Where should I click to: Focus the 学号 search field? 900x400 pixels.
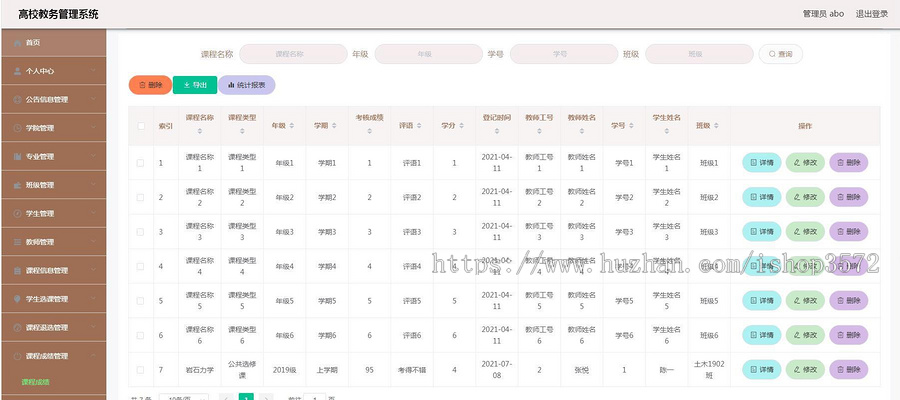click(564, 54)
